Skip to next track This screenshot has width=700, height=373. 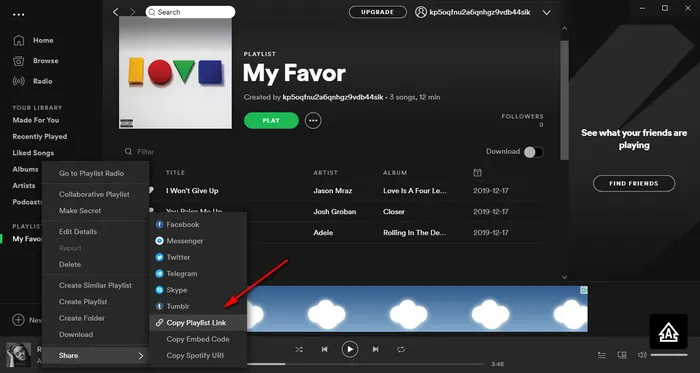click(375, 349)
